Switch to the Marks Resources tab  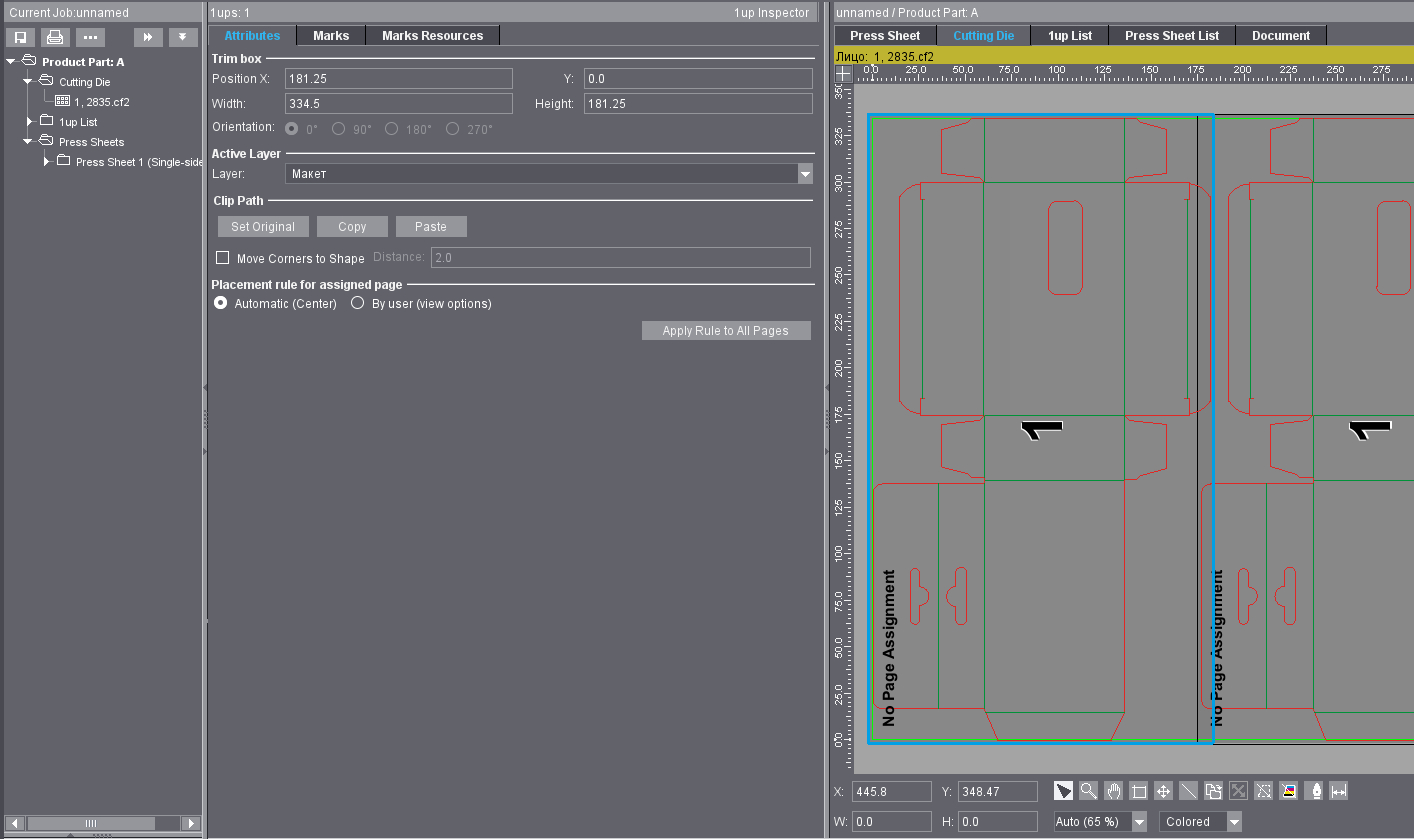pos(432,36)
